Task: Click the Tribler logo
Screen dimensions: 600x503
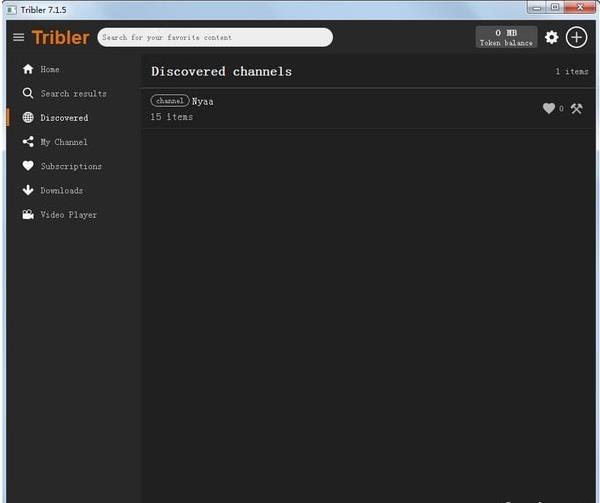Action: 61,37
